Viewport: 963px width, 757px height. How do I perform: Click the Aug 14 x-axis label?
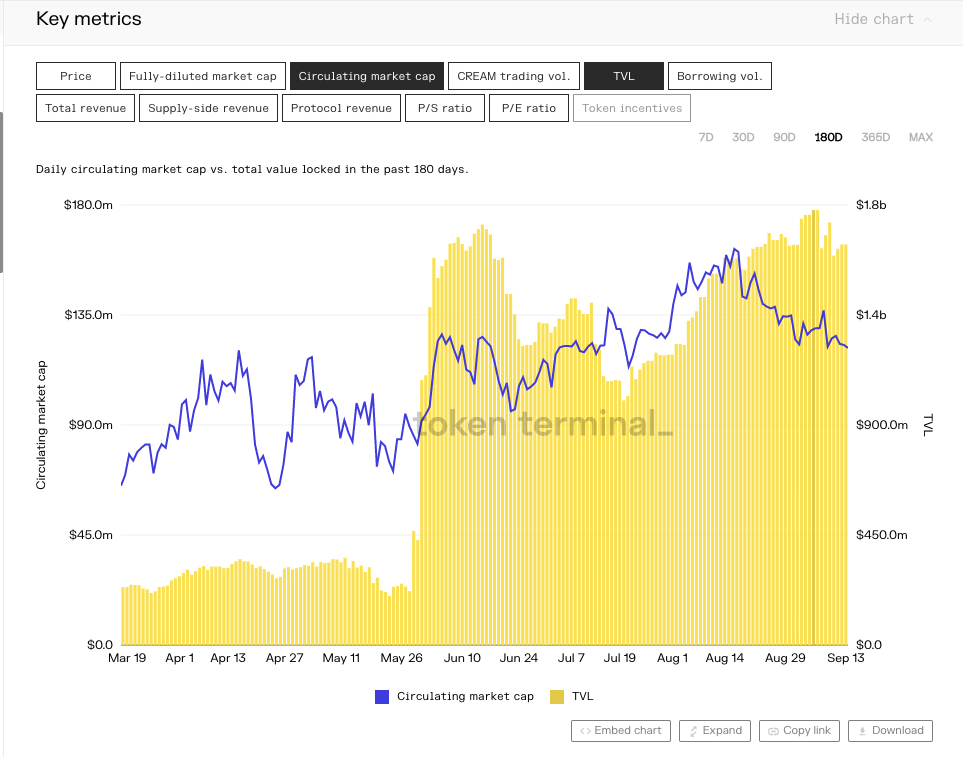point(724,658)
